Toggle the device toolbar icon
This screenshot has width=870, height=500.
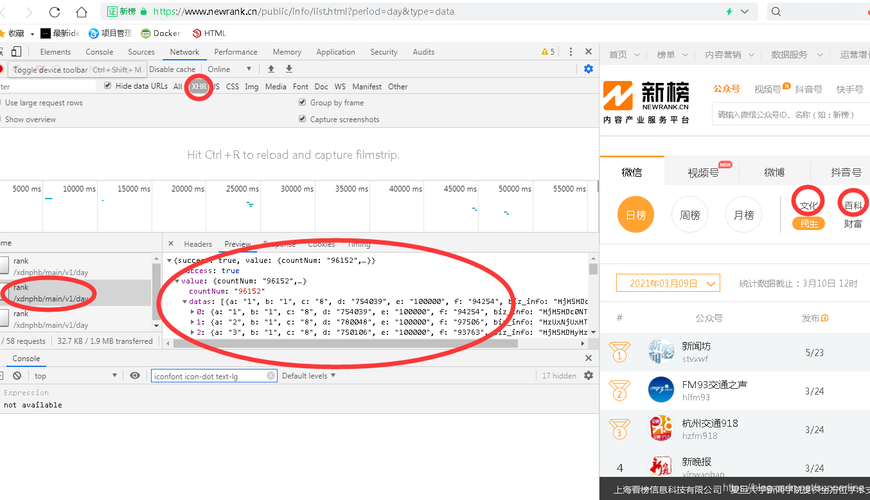(16, 52)
